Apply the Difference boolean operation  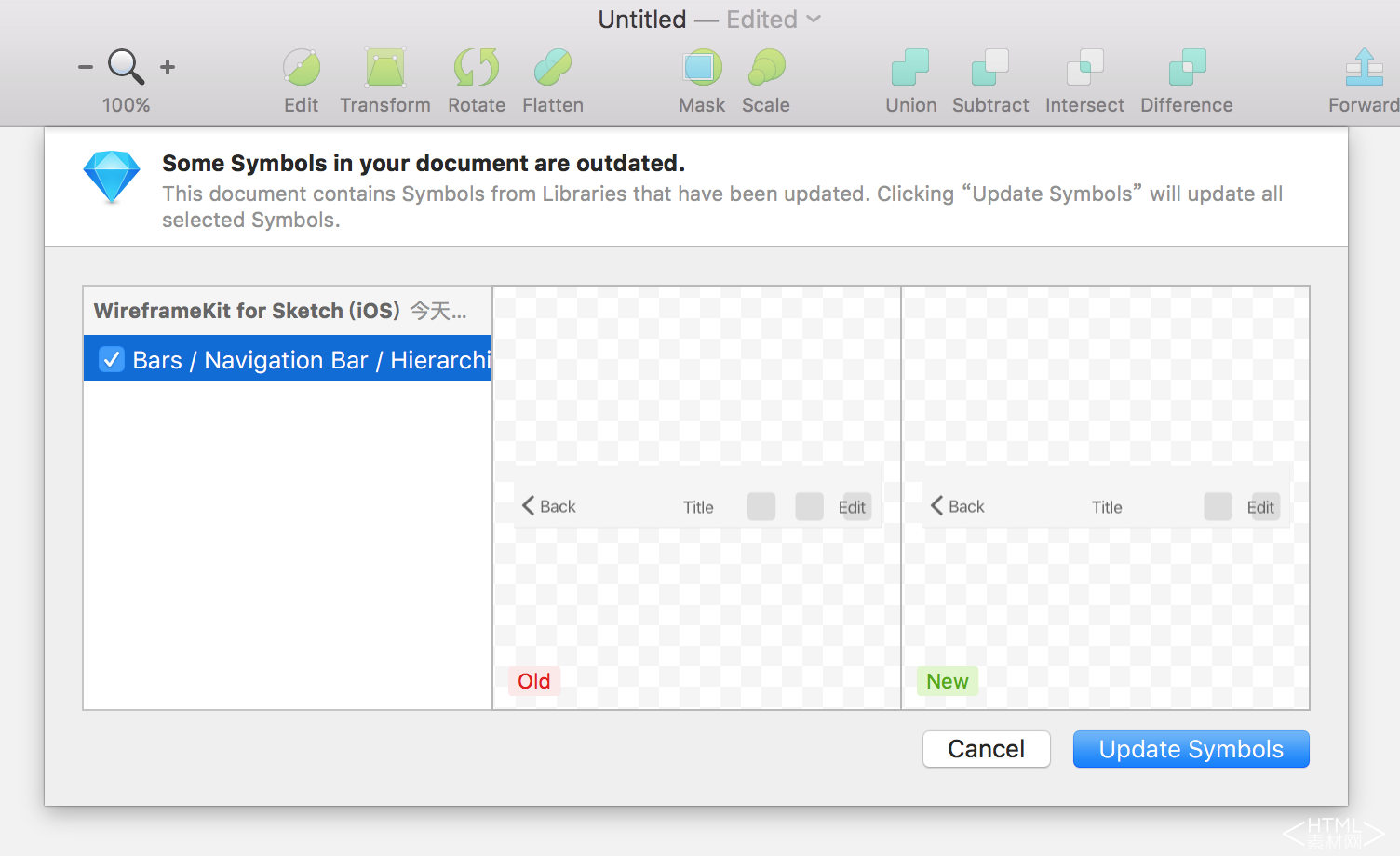tap(1187, 68)
